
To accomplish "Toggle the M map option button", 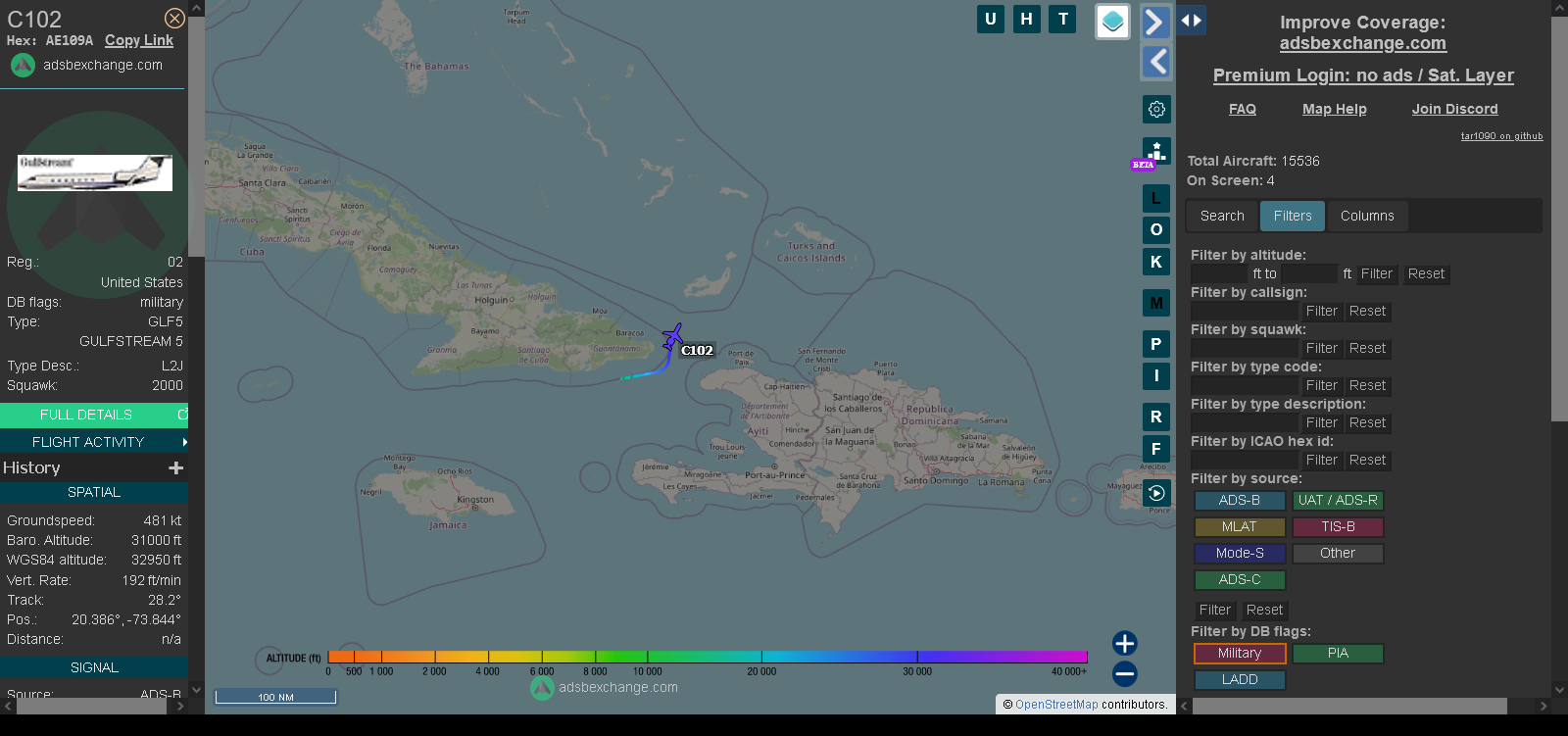I will point(1156,303).
